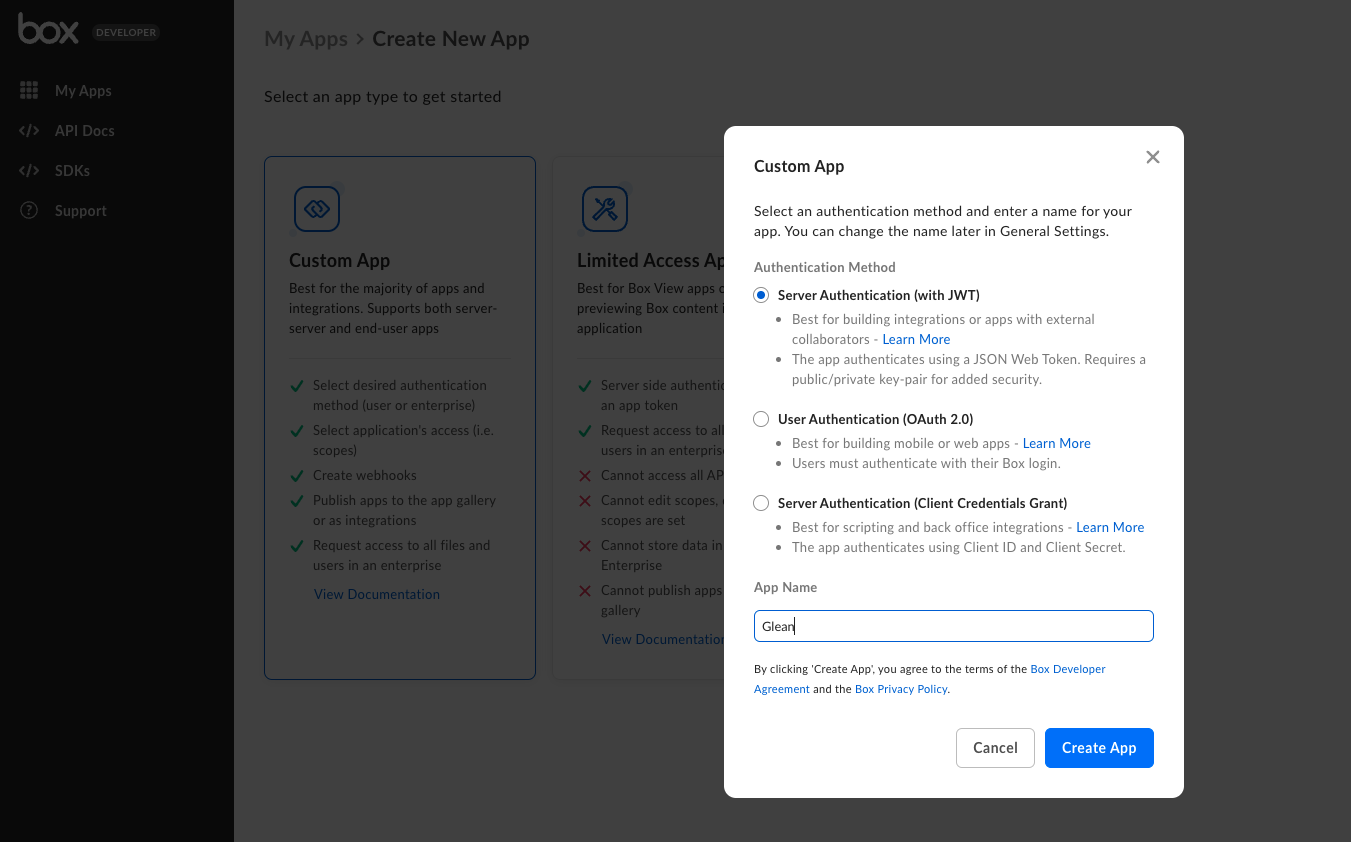Click the Box logo in sidebar
This screenshot has height=842, width=1351.
pos(48,31)
